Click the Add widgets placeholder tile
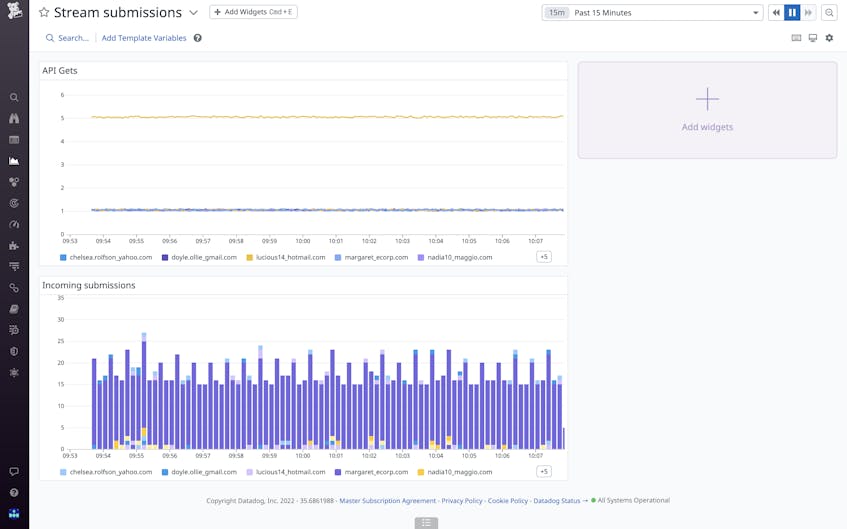This screenshot has height=529, width=847. point(707,110)
